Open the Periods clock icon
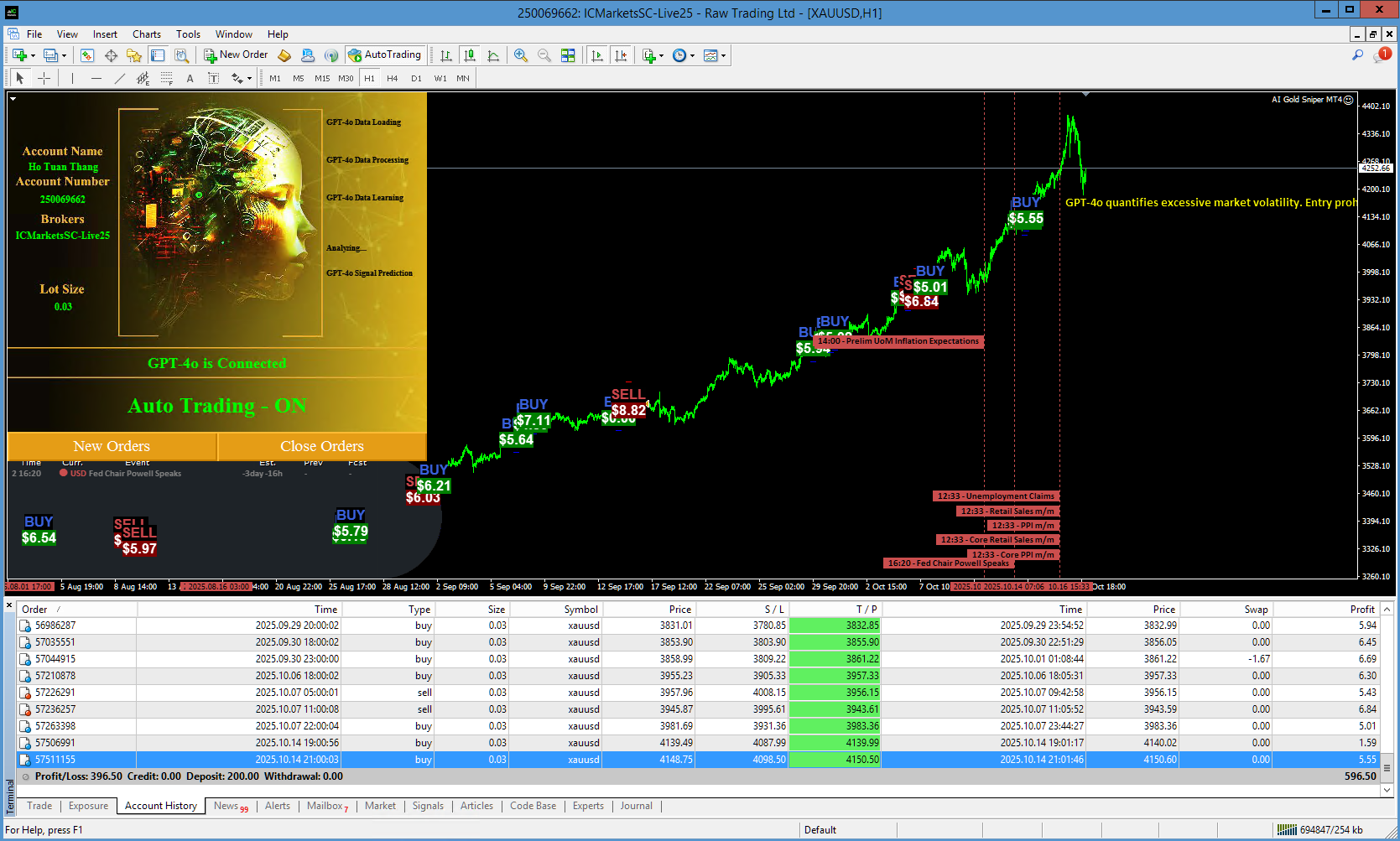 pyautogui.click(x=679, y=55)
